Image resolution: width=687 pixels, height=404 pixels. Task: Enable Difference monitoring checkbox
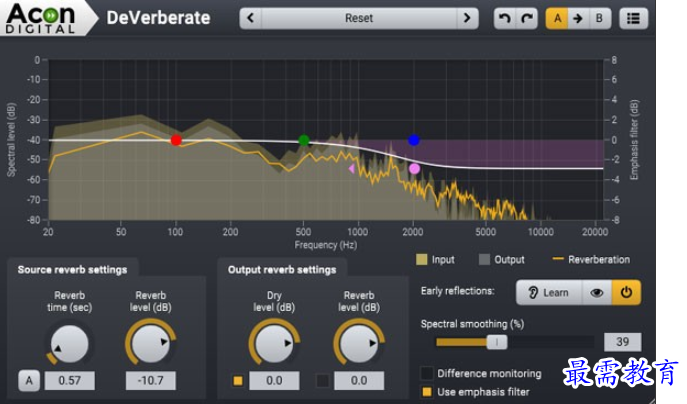[427, 373]
